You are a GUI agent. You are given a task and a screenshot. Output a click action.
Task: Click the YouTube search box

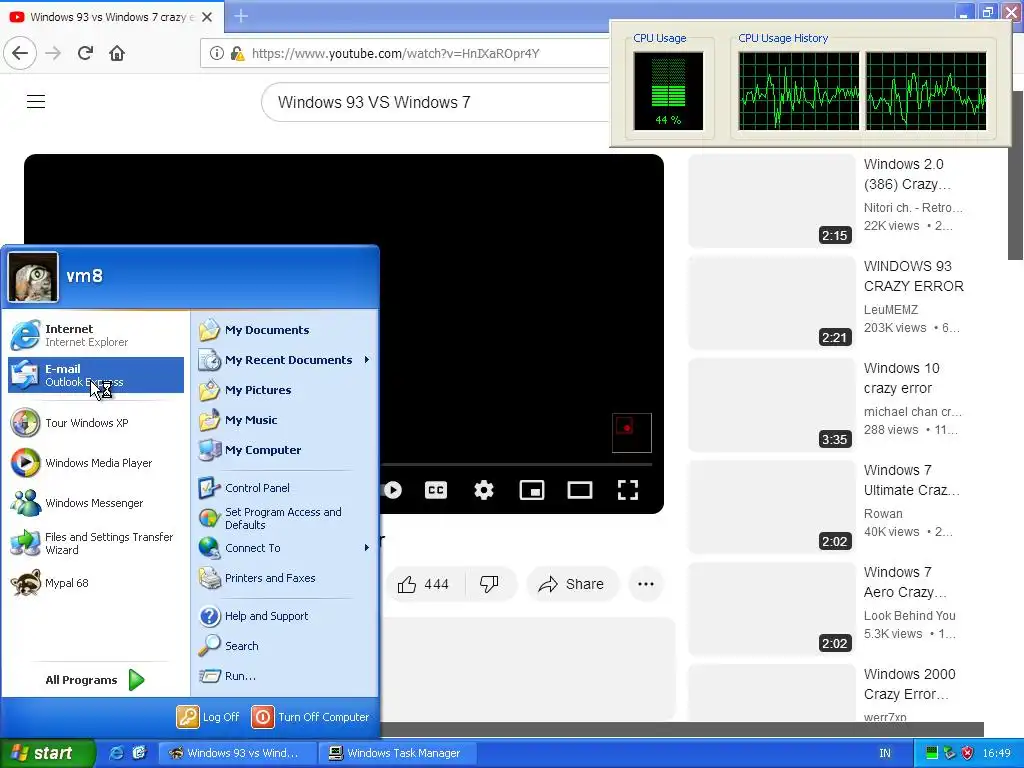pos(436,102)
